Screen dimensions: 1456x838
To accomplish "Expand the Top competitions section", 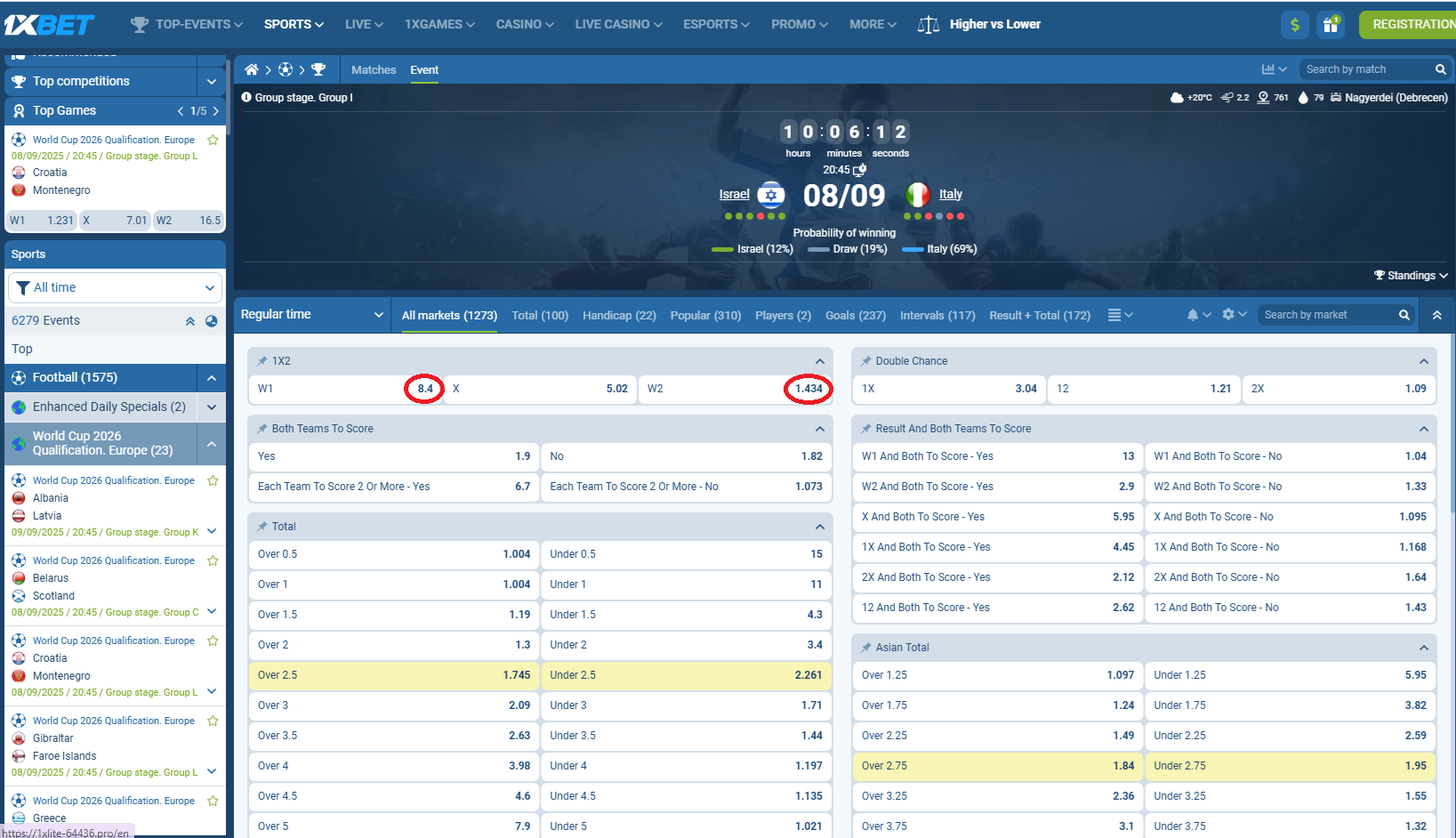I will pyautogui.click(x=211, y=82).
